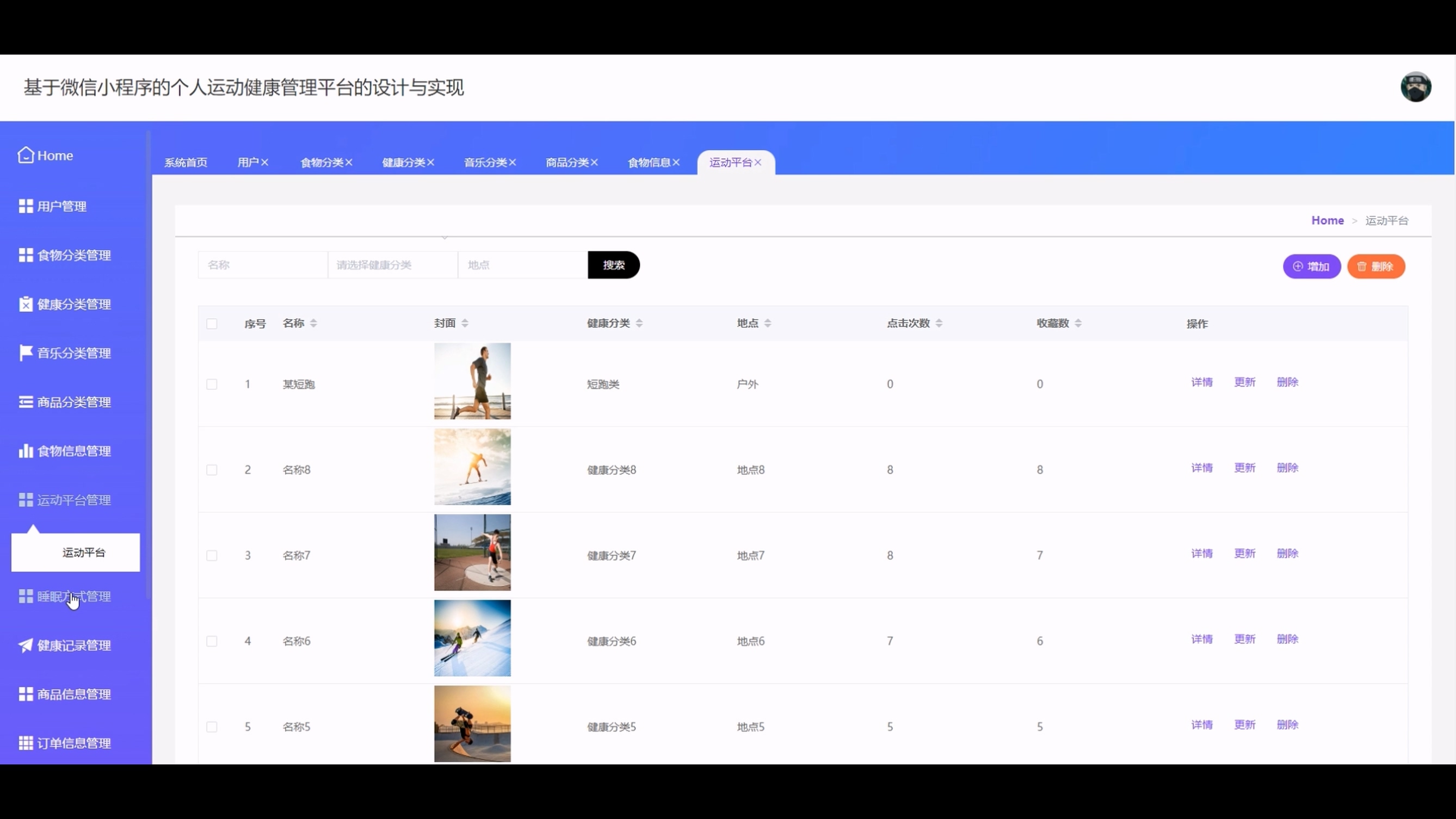Image resolution: width=1456 pixels, height=819 pixels.
Task: Click the Home house icon in sidebar
Action: [x=26, y=155]
